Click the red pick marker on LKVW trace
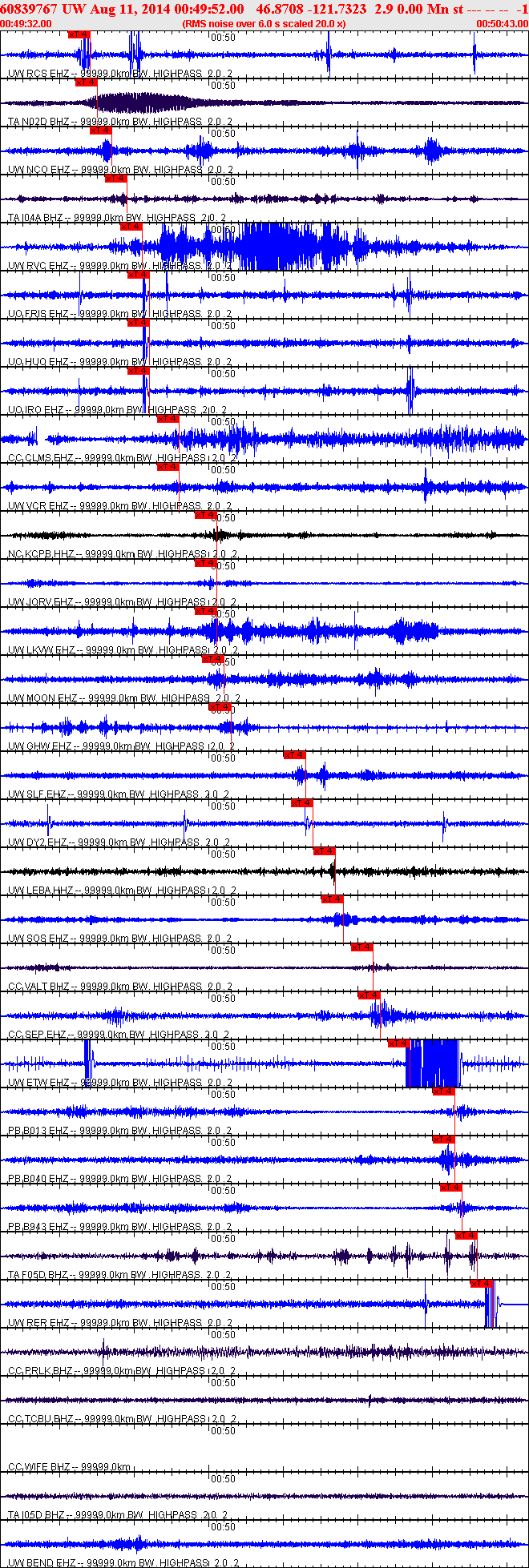Image resolution: width=529 pixels, height=1568 pixels. 206,611
